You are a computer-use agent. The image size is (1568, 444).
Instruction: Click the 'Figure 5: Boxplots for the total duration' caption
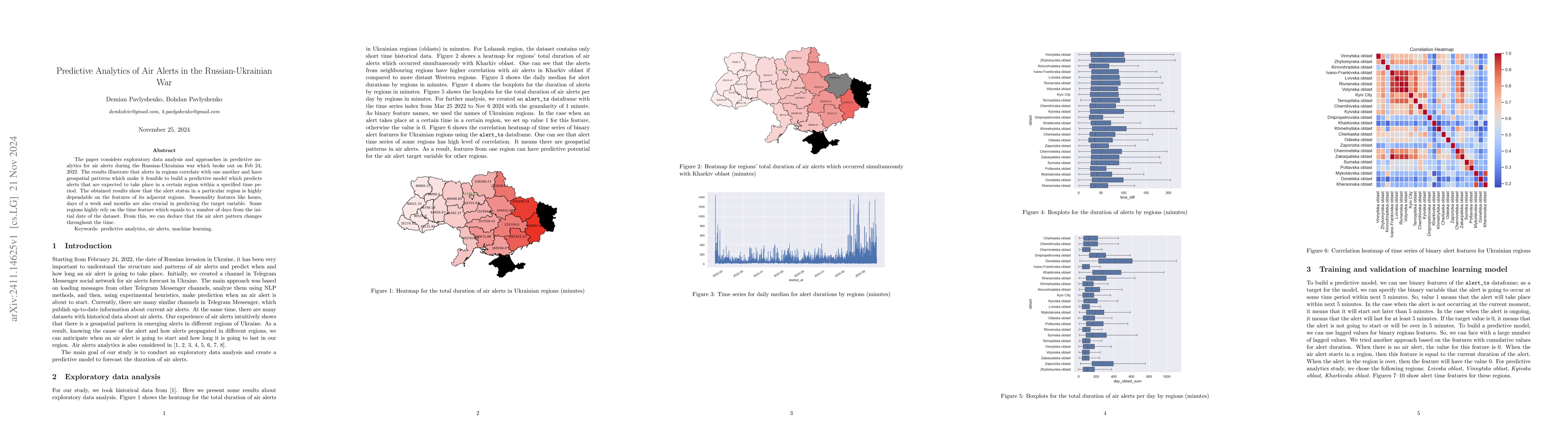pyautogui.click(x=1104, y=396)
